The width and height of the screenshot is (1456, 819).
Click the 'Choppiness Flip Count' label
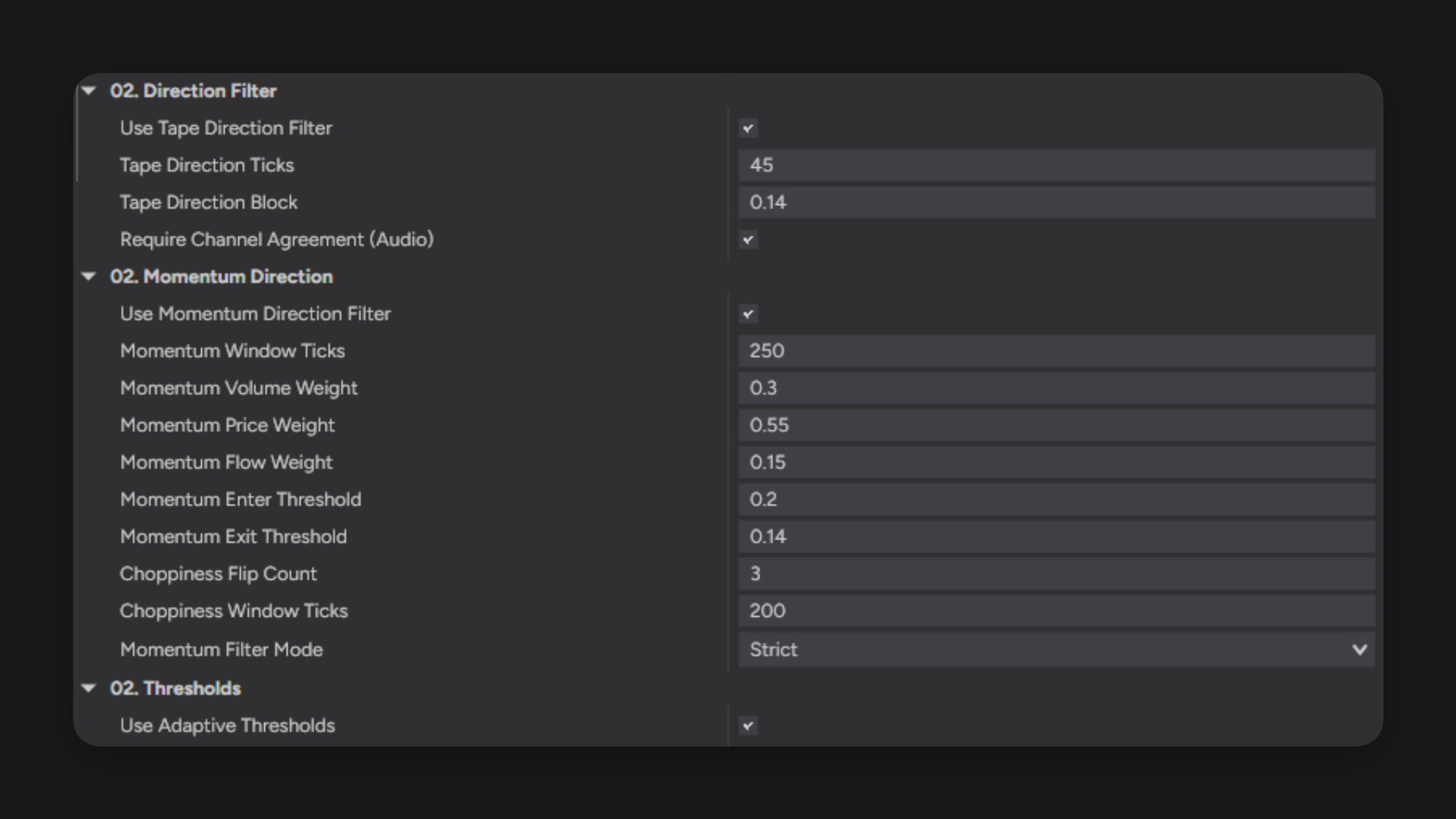point(218,574)
